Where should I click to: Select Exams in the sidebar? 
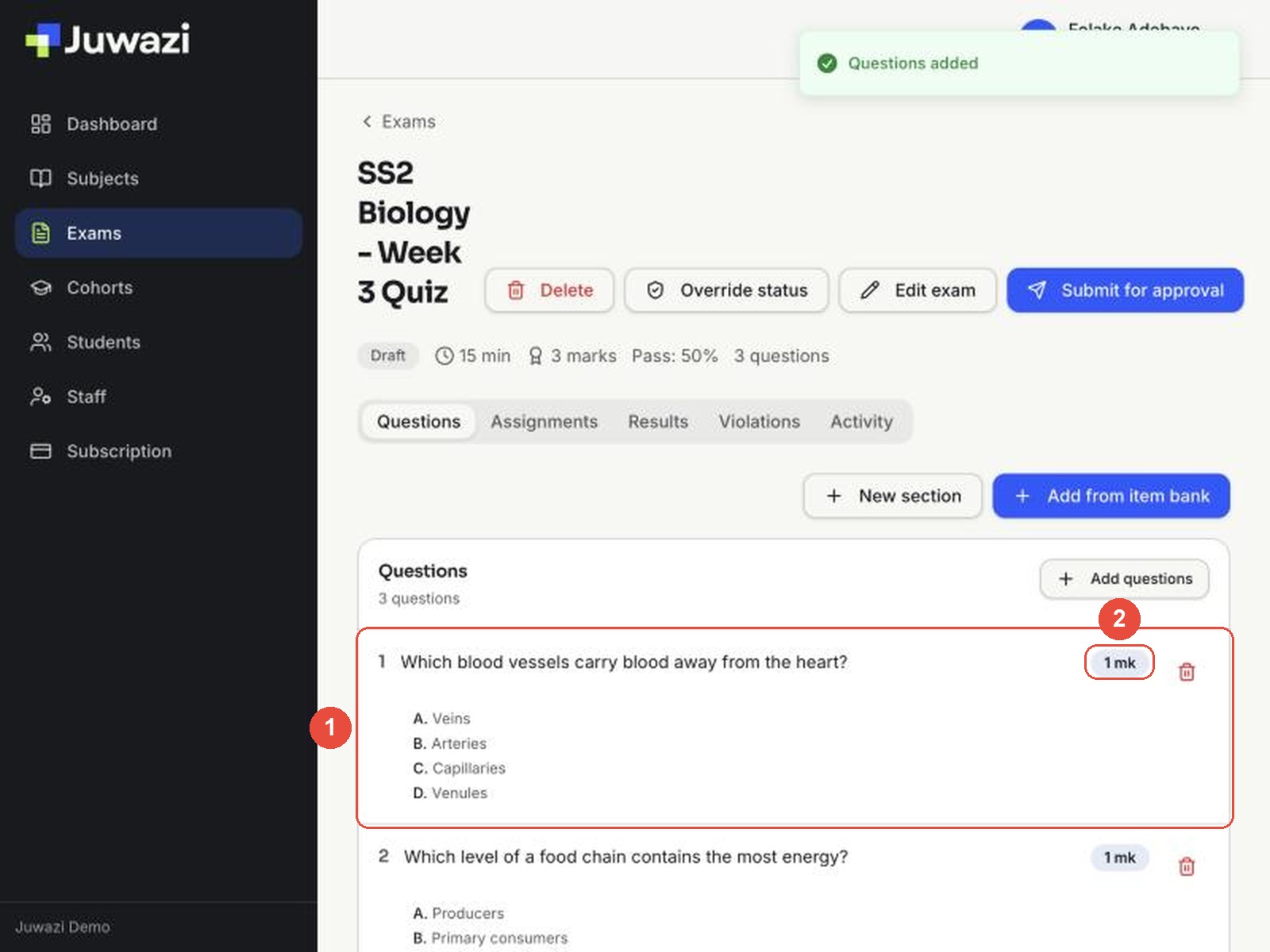click(x=159, y=233)
